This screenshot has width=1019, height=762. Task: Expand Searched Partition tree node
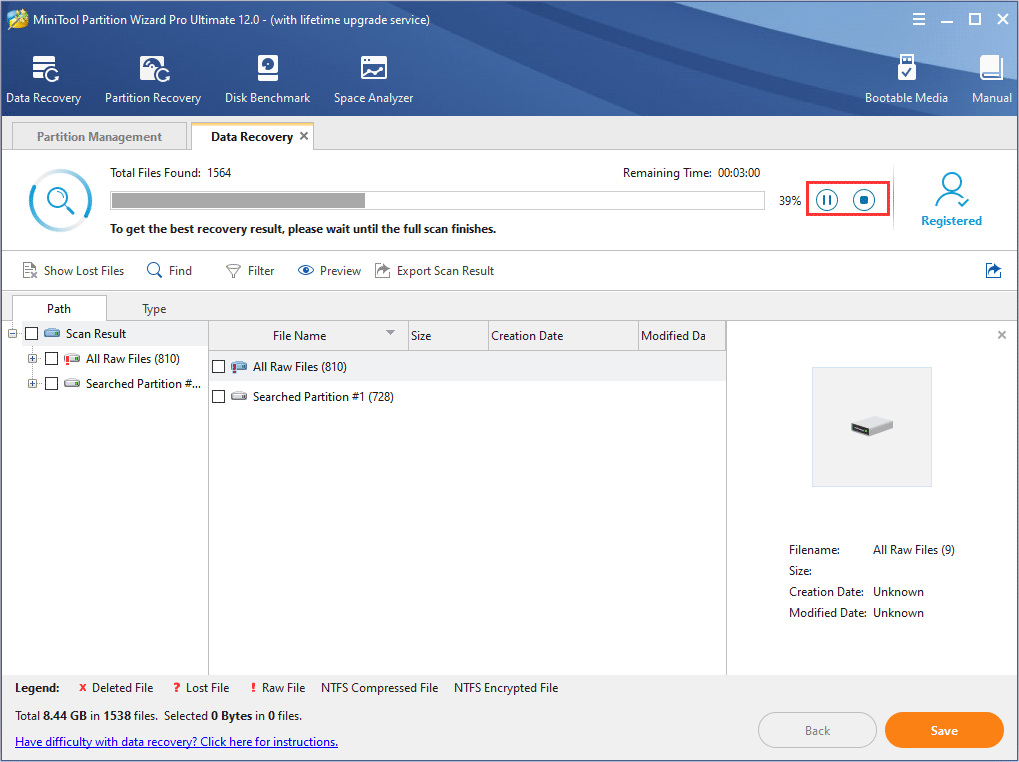pyautogui.click(x=32, y=383)
